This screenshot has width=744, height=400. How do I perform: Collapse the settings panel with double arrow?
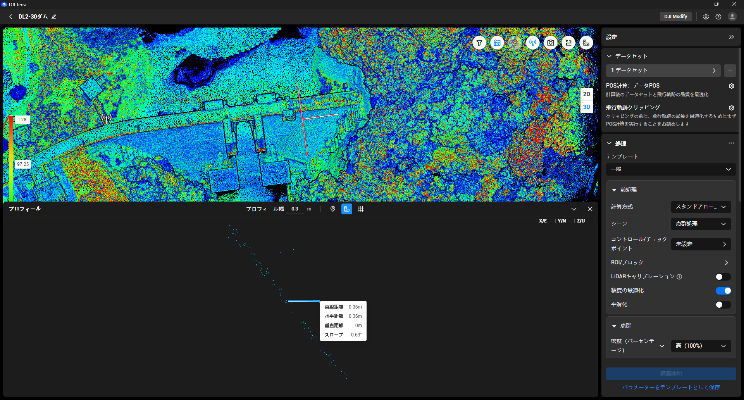(x=731, y=37)
